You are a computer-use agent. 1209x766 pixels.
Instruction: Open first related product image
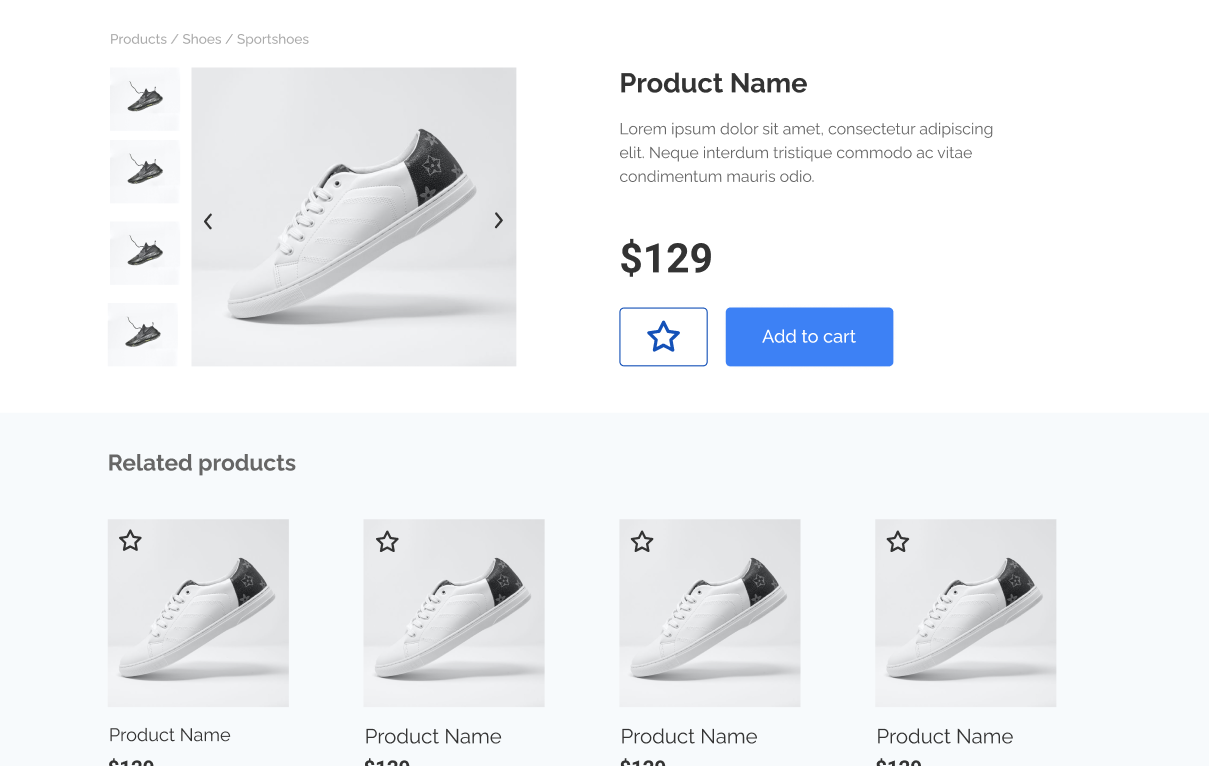coord(198,613)
